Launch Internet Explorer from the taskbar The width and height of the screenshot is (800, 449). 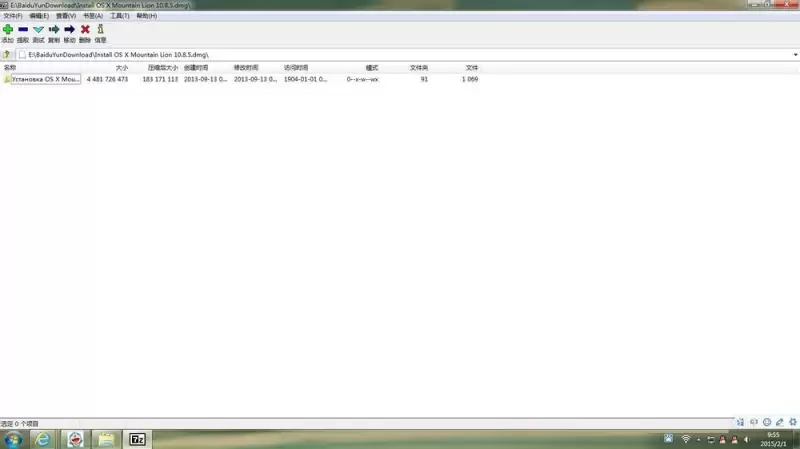pyautogui.click(x=43, y=439)
